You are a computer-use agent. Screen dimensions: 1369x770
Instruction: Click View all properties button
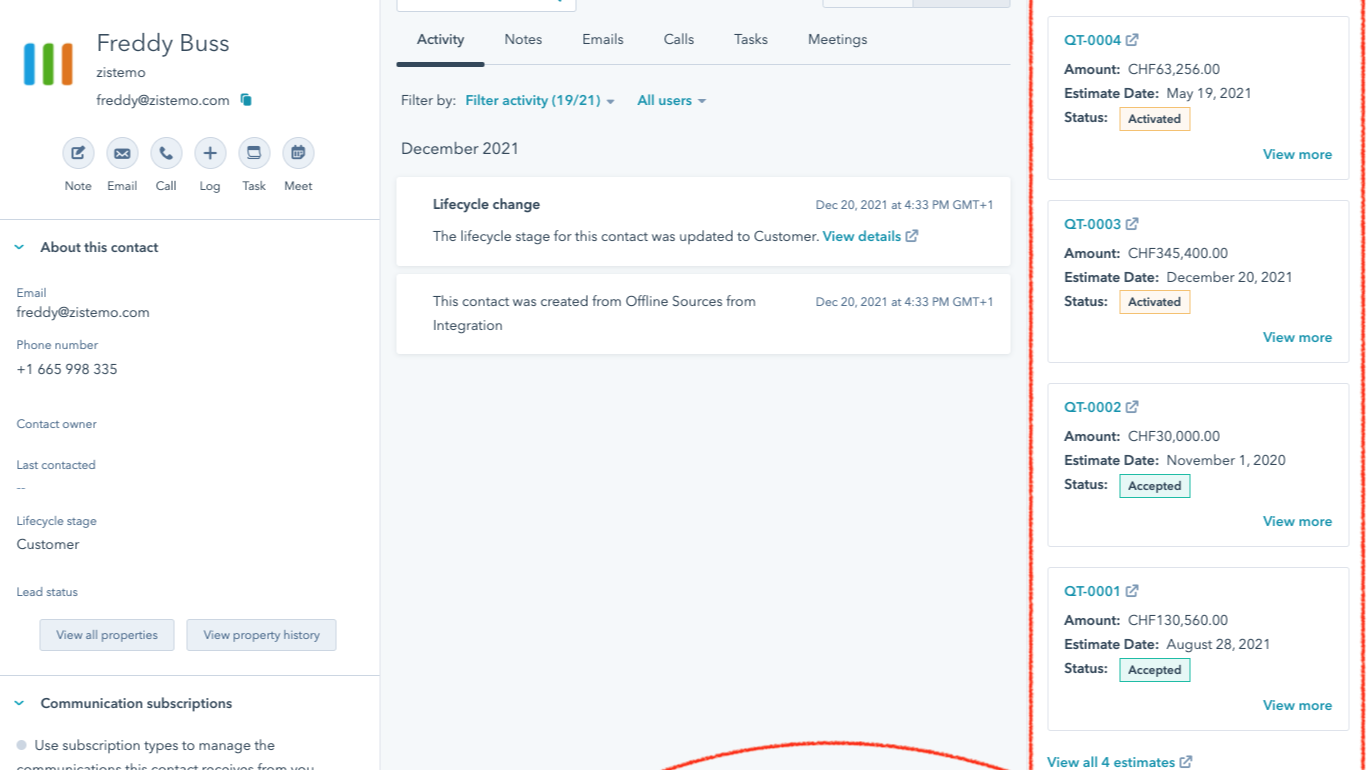point(107,635)
